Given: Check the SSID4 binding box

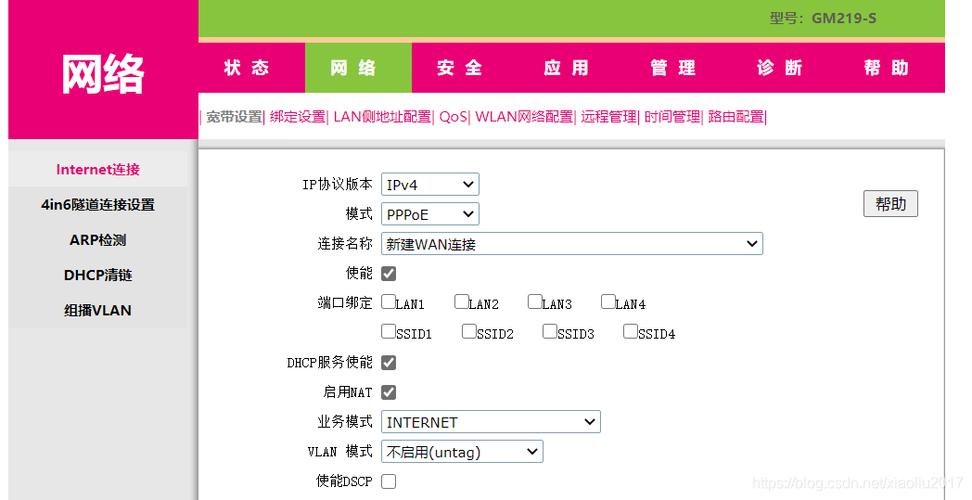Looking at the screenshot, I should [x=630, y=331].
